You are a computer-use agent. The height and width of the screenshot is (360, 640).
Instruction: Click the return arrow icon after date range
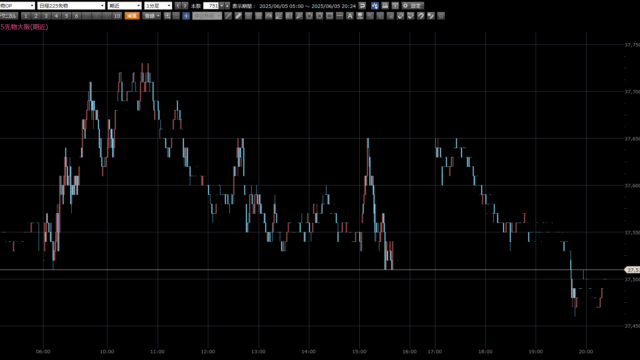pyautogui.click(x=362, y=6)
